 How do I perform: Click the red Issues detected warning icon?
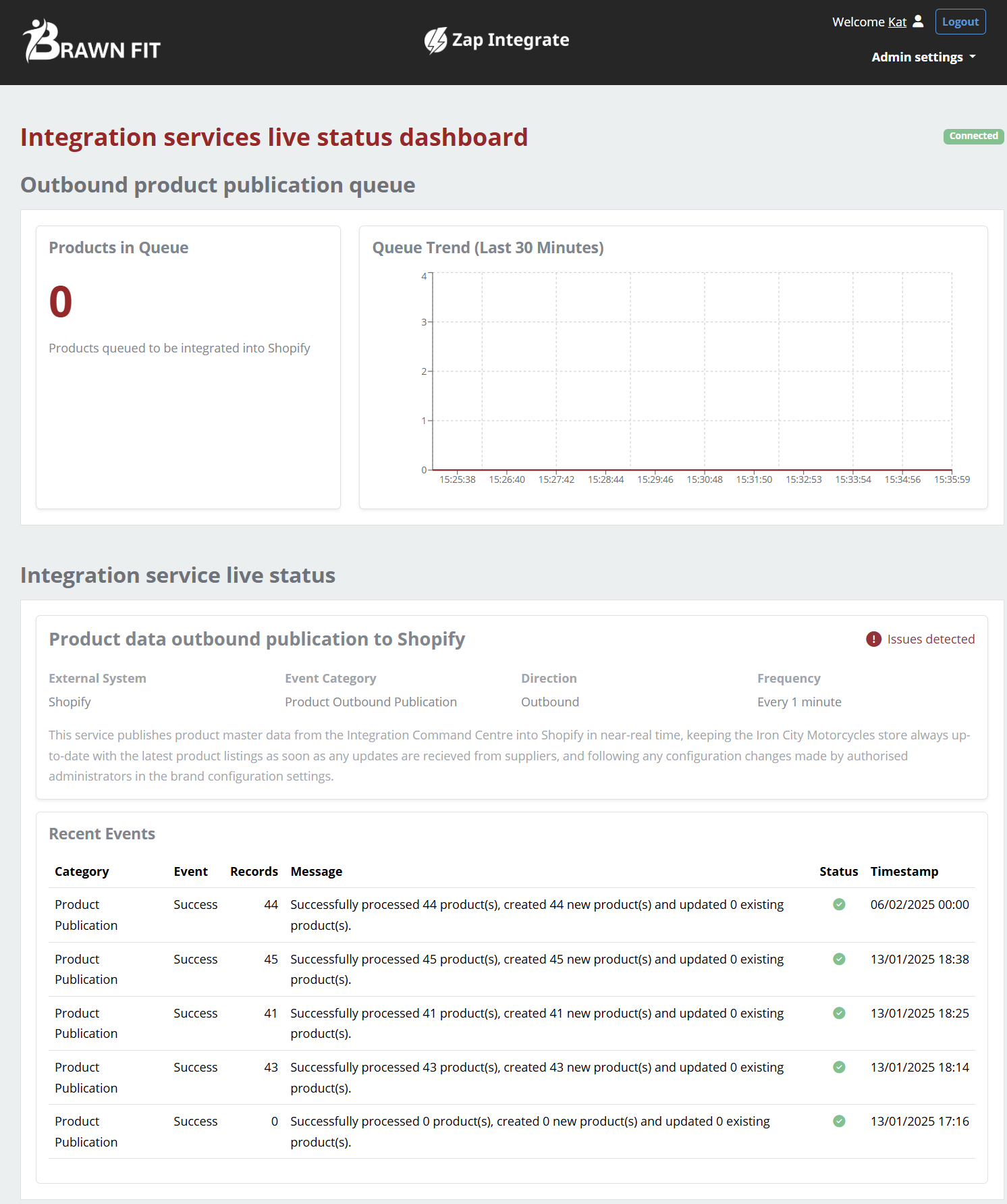point(873,639)
